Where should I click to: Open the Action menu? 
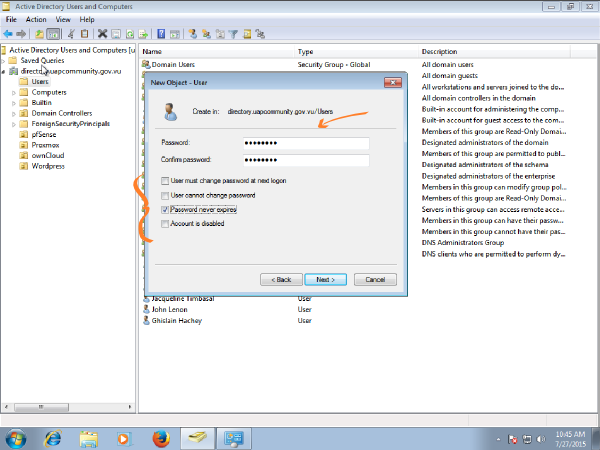(36, 20)
